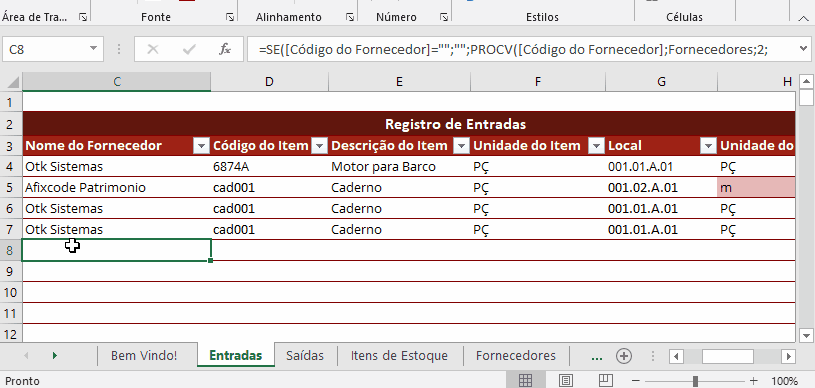Switch to Normal view in status bar
This screenshot has height=388, width=815.
point(525,380)
